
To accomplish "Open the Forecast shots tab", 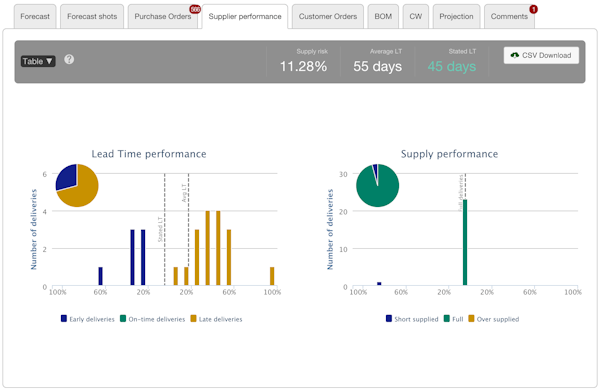I will (92, 16).
